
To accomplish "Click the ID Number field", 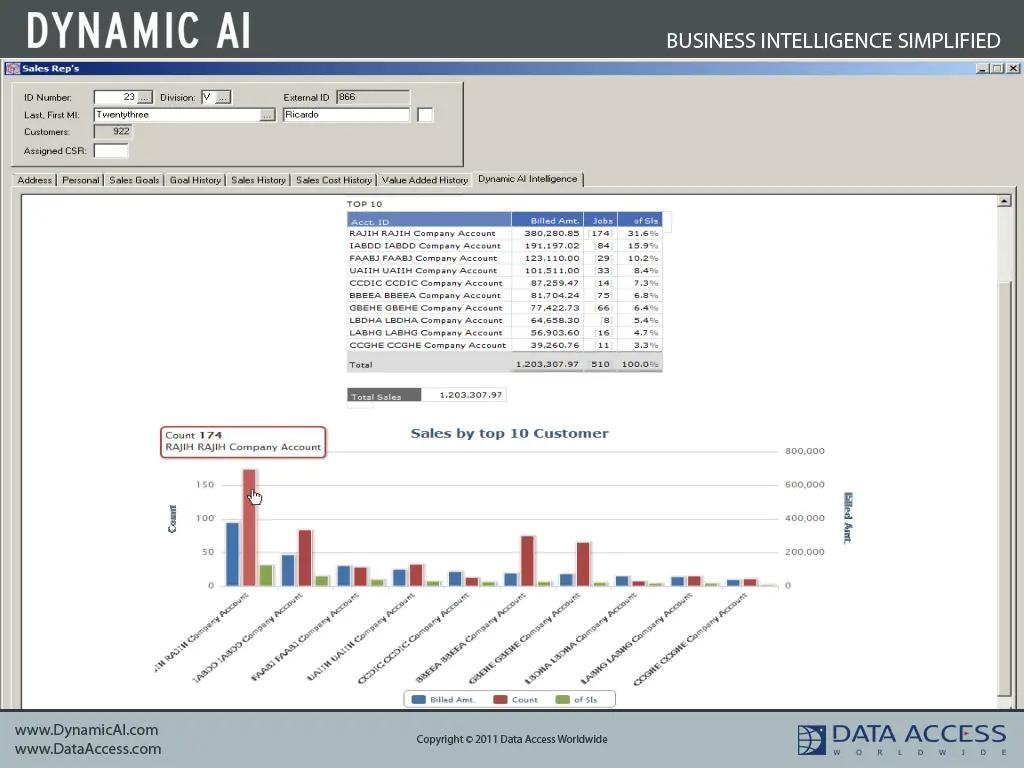I will (x=116, y=97).
